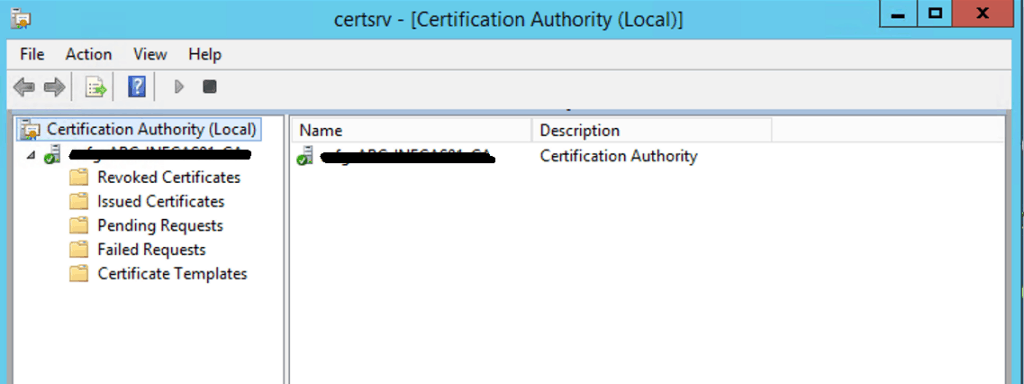Click the Certification Authority description cell

click(618, 156)
